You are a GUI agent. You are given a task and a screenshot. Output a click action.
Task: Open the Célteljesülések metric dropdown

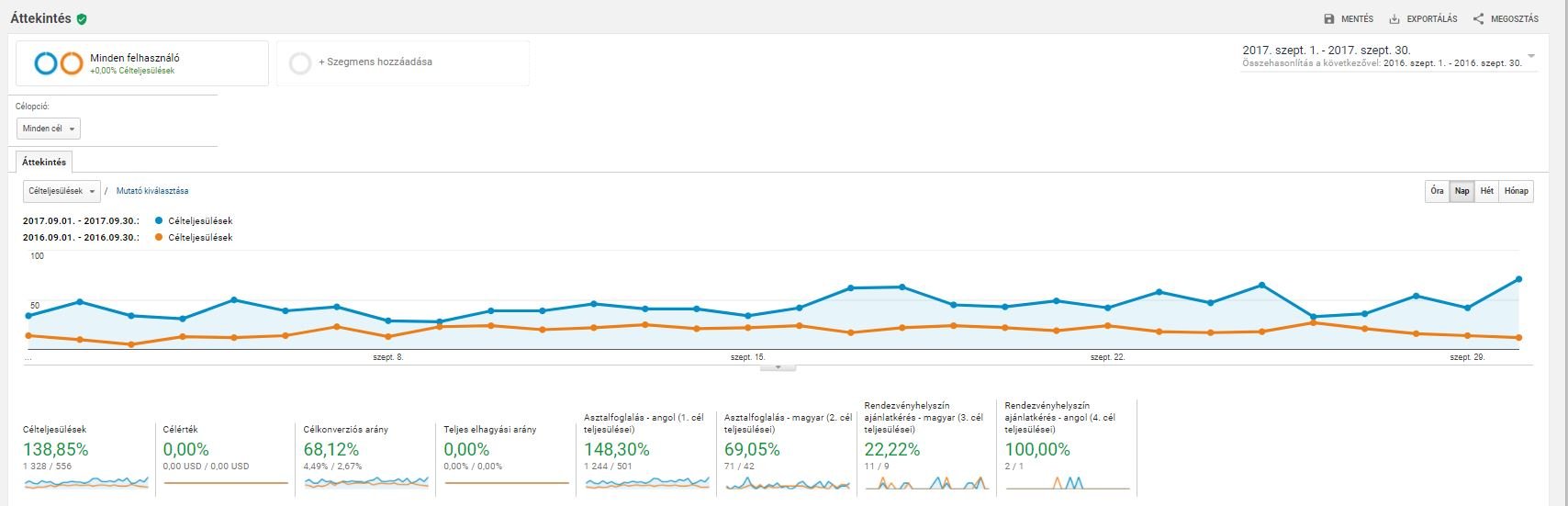[x=62, y=191]
